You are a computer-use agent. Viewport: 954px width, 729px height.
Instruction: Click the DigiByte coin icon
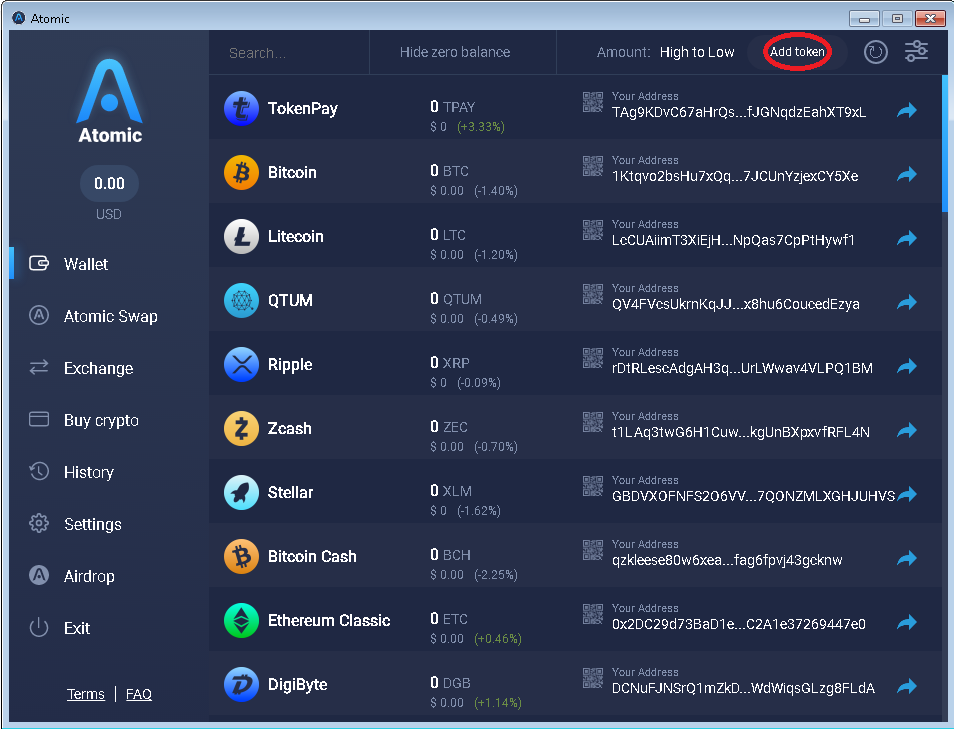point(242,685)
